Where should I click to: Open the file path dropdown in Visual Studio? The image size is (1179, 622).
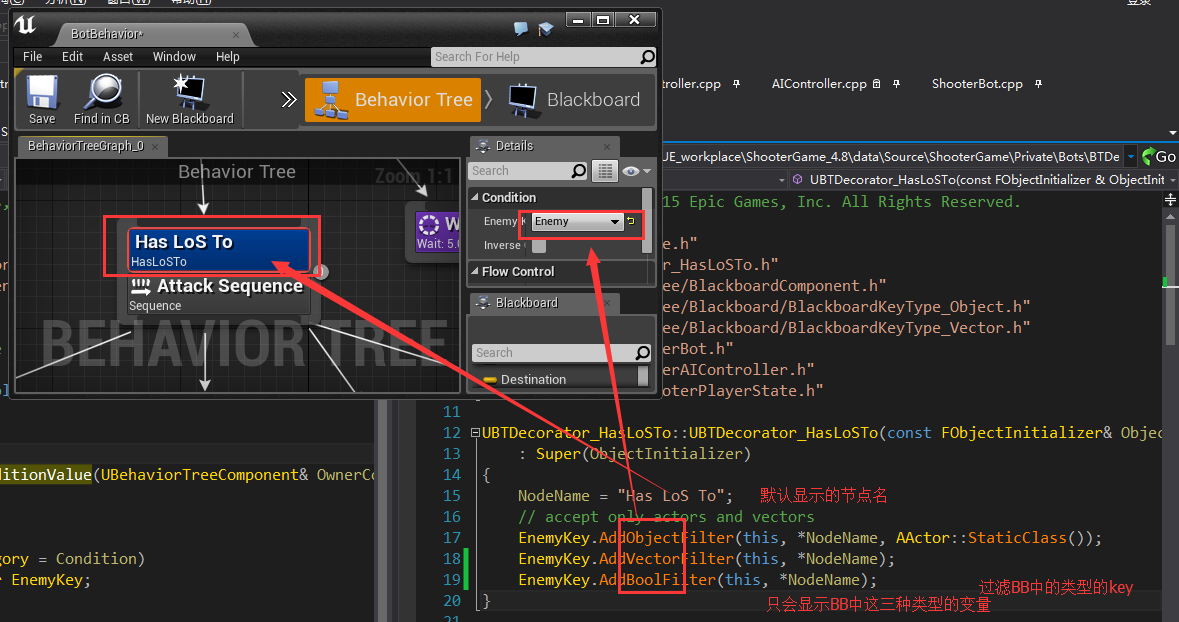[x=1131, y=156]
